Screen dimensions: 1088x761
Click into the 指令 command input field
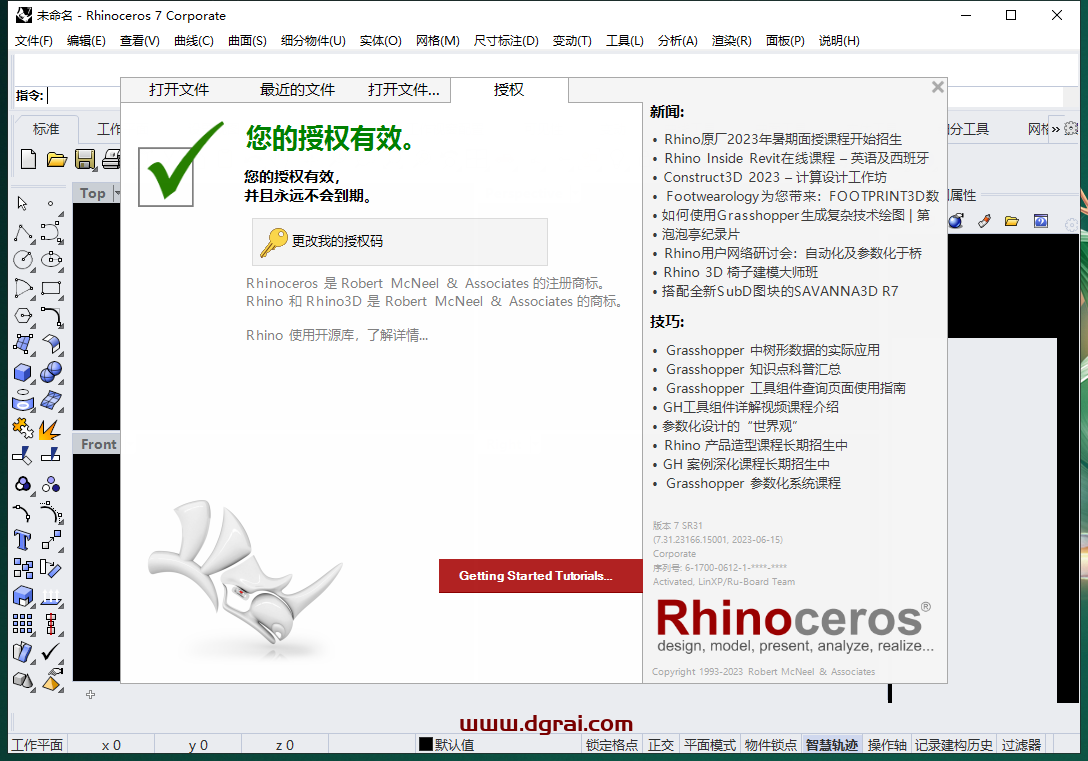pyautogui.click(x=83, y=96)
